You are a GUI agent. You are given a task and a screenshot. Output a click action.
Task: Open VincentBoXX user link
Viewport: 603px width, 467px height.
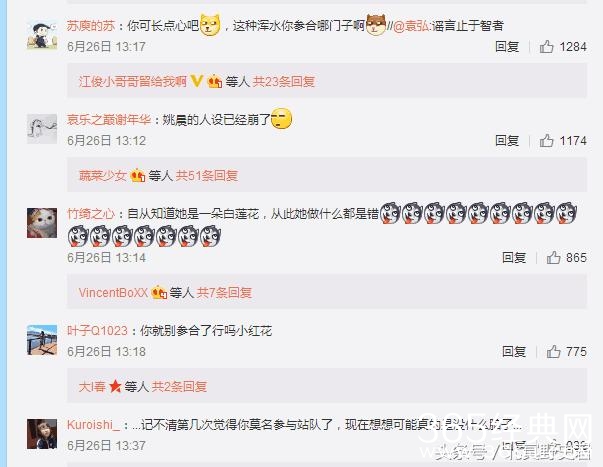pyautogui.click(x=113, y=293)
